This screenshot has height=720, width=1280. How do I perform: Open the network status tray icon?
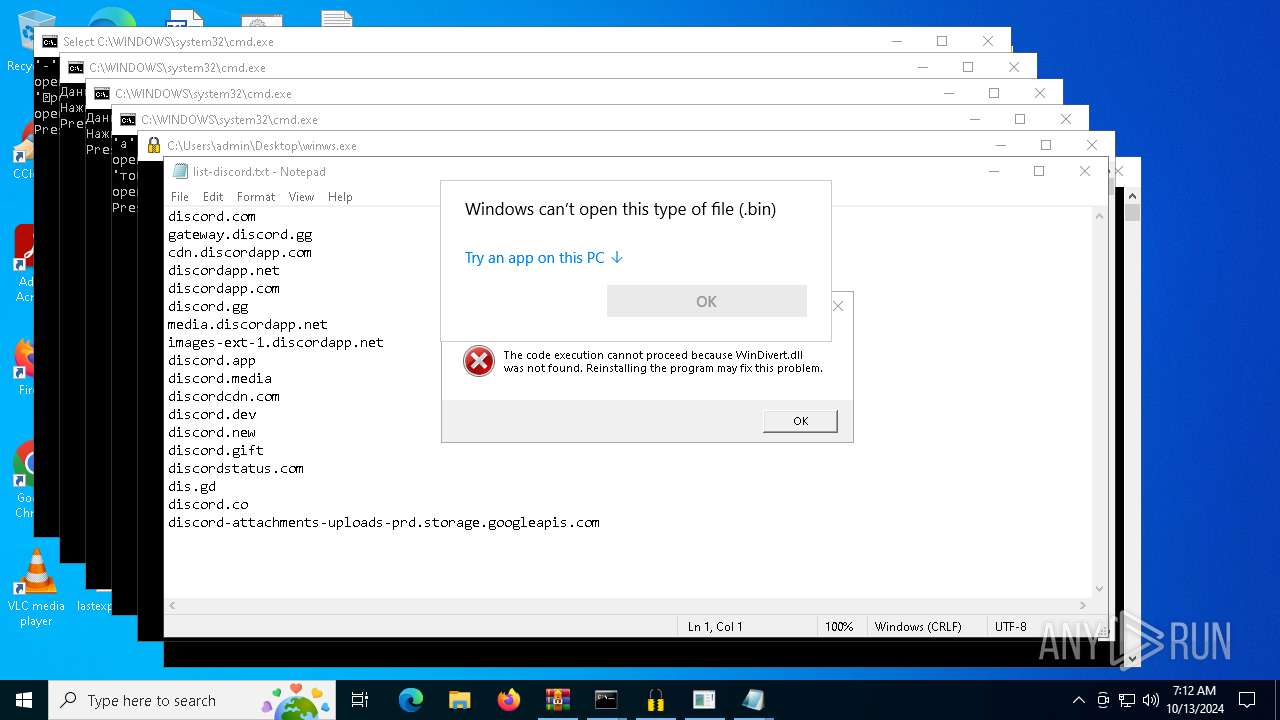1127,700
